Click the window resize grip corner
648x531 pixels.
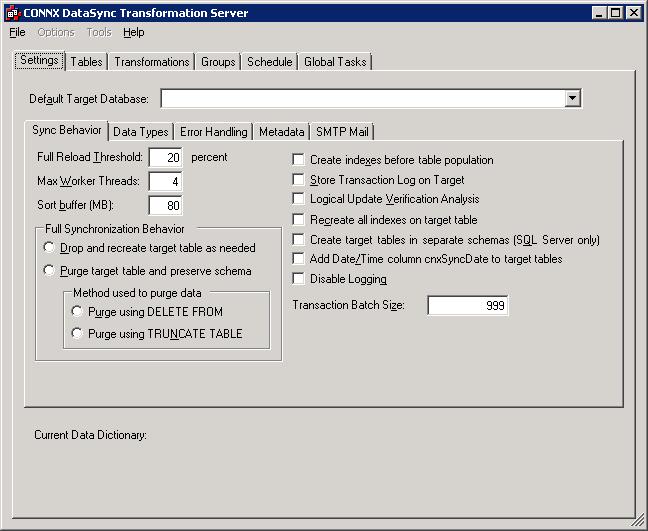638,521
